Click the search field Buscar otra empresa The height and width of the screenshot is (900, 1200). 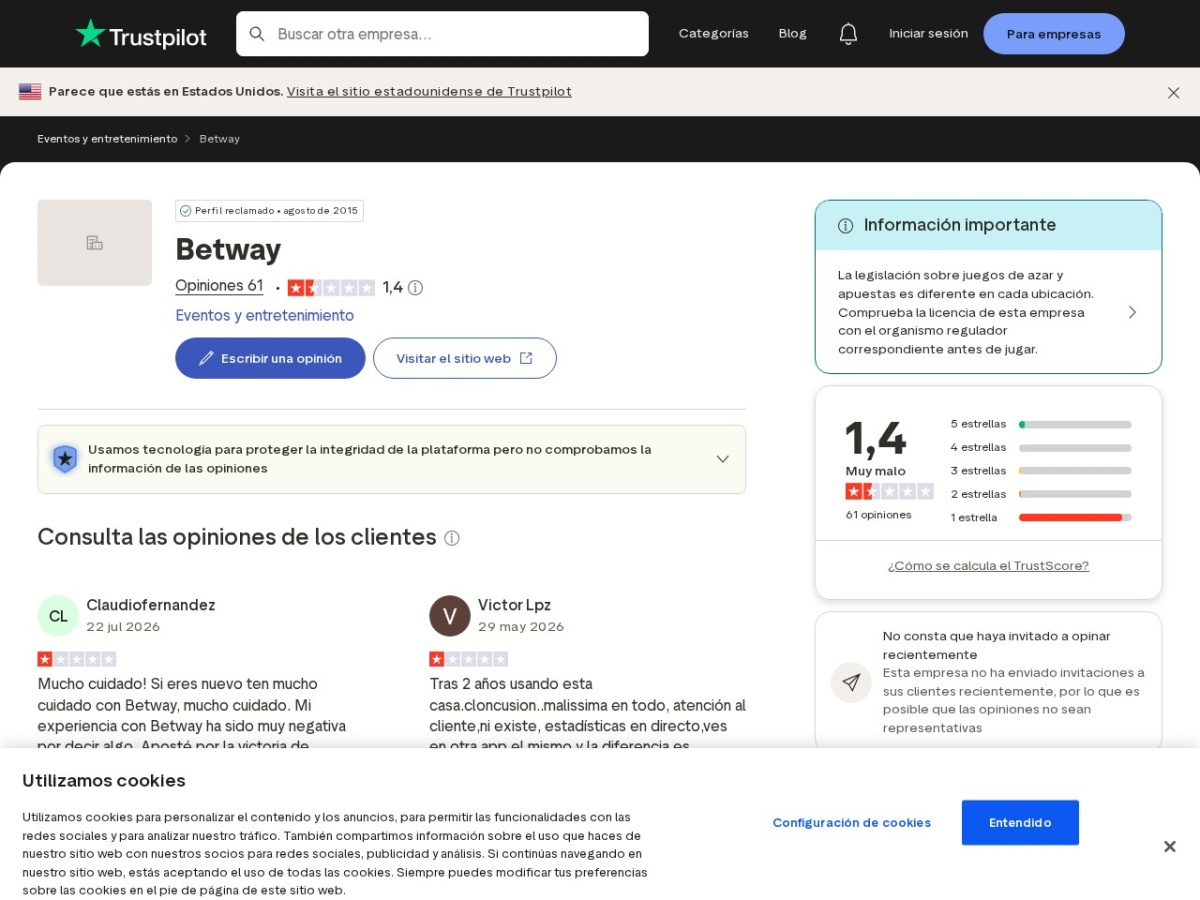click(x=442, y=34)
